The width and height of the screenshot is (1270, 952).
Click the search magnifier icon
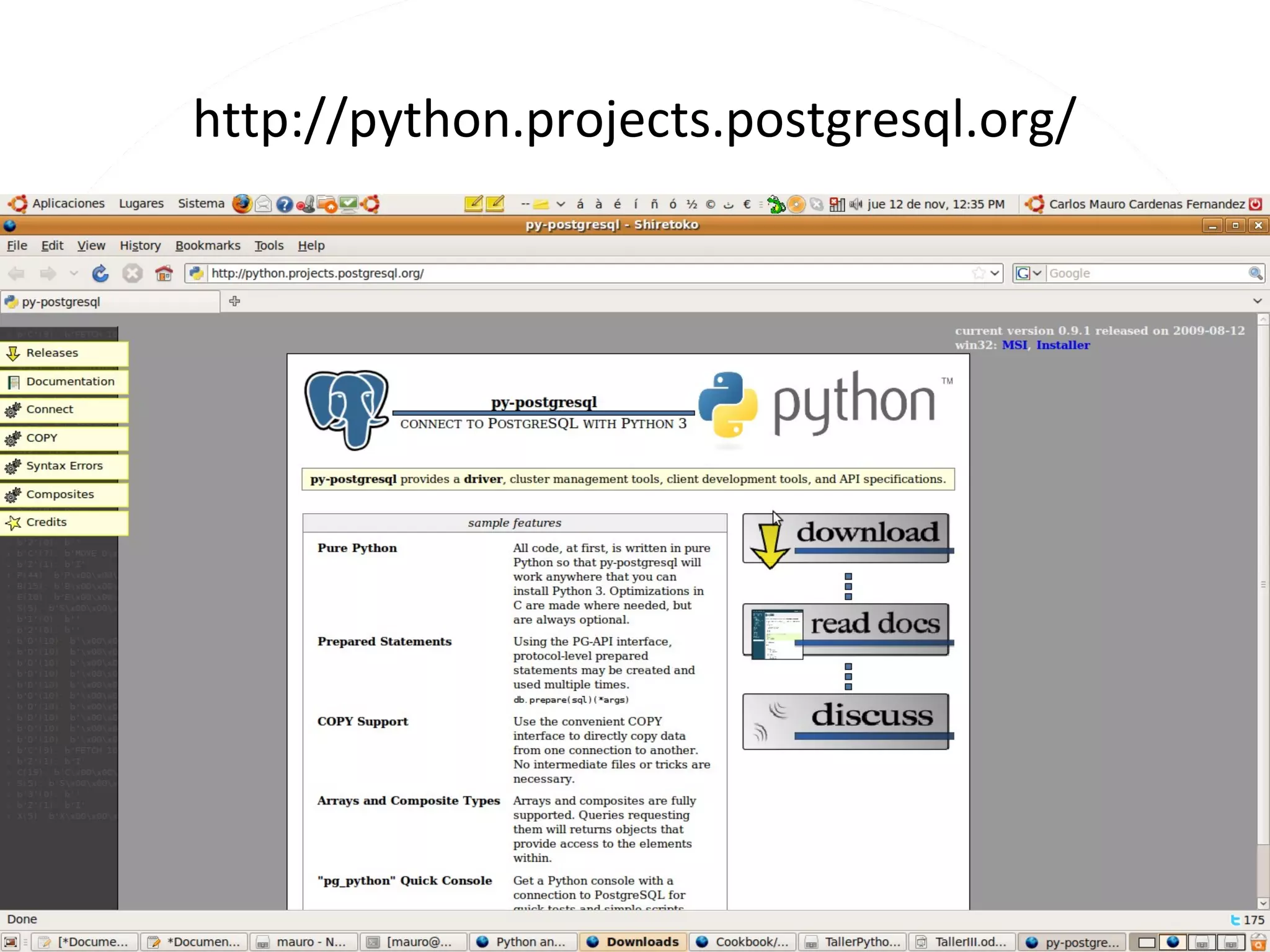pos(1255,273)
